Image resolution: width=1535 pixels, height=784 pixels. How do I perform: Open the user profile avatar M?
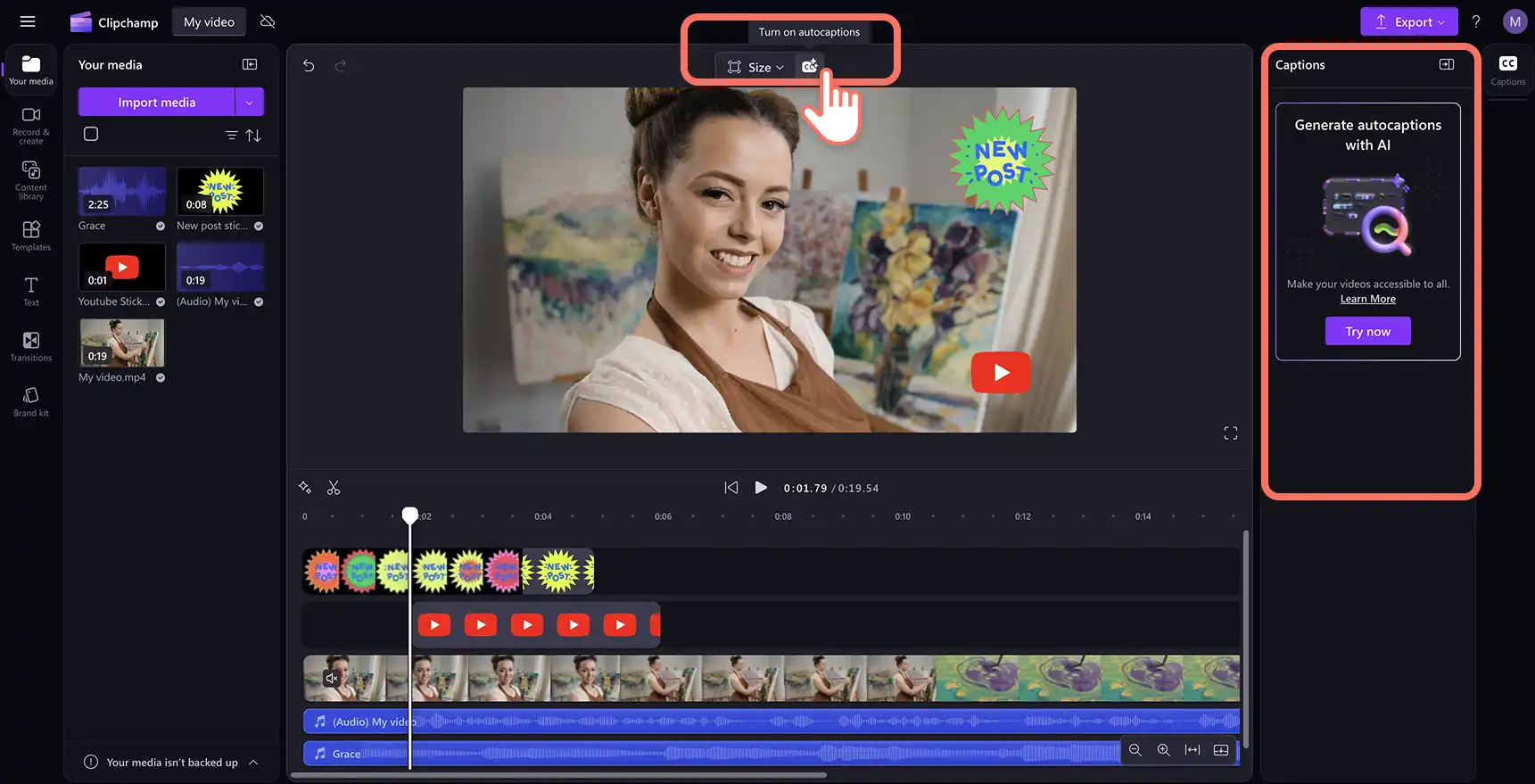(x=1514, y=21)
